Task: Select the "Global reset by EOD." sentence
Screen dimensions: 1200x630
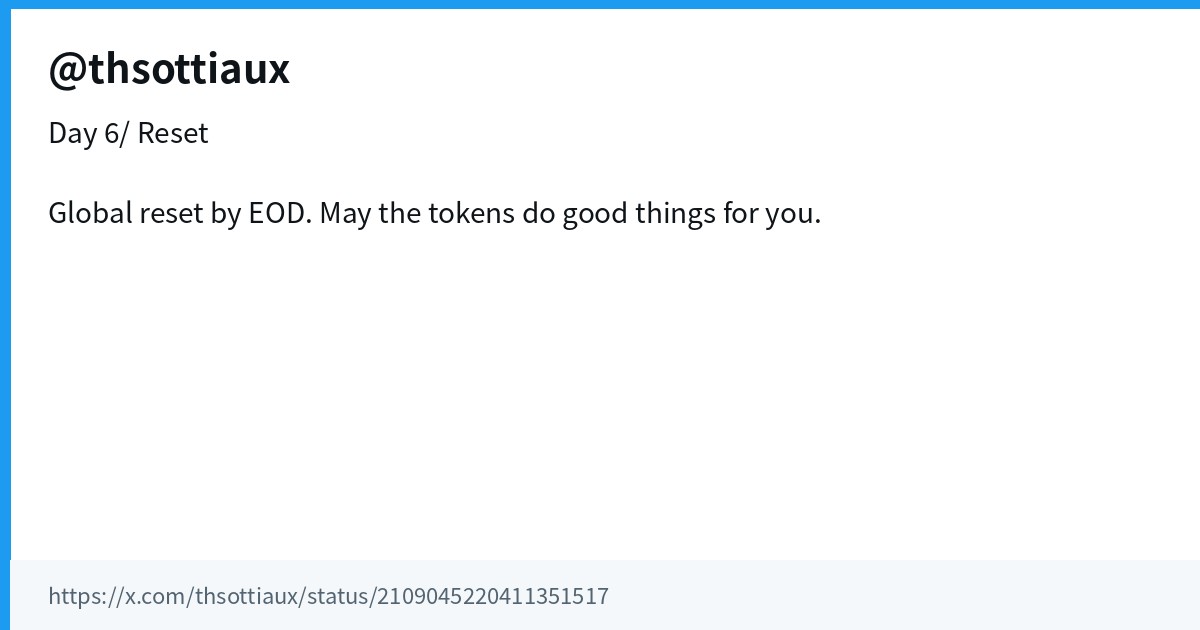Action: tap(180, 213)
